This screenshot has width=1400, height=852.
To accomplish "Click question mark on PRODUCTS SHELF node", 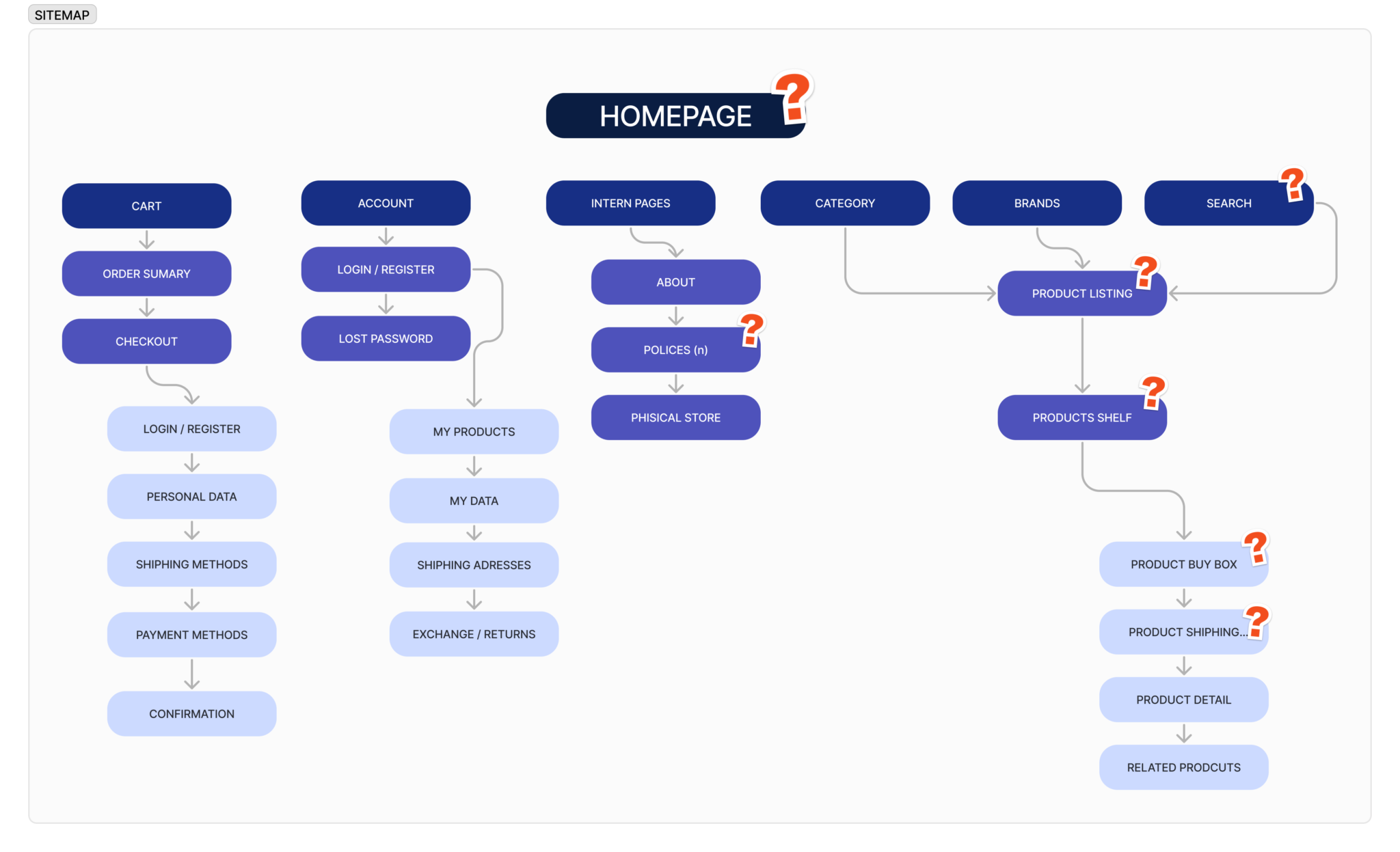I will [x=1153, y=392].
